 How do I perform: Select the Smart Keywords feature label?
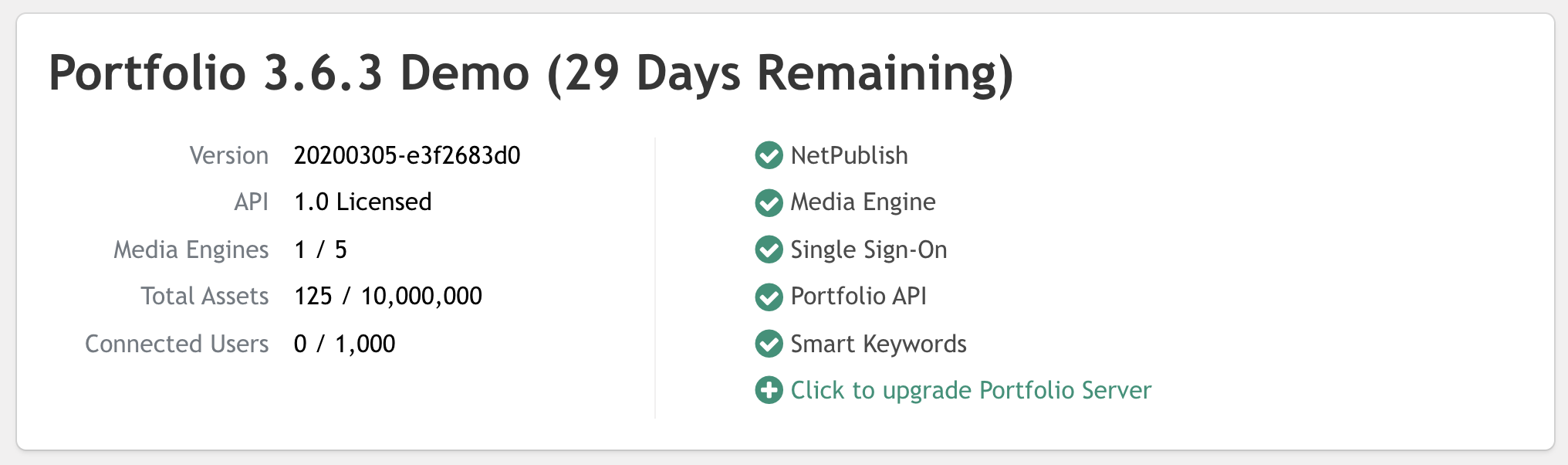878,344
